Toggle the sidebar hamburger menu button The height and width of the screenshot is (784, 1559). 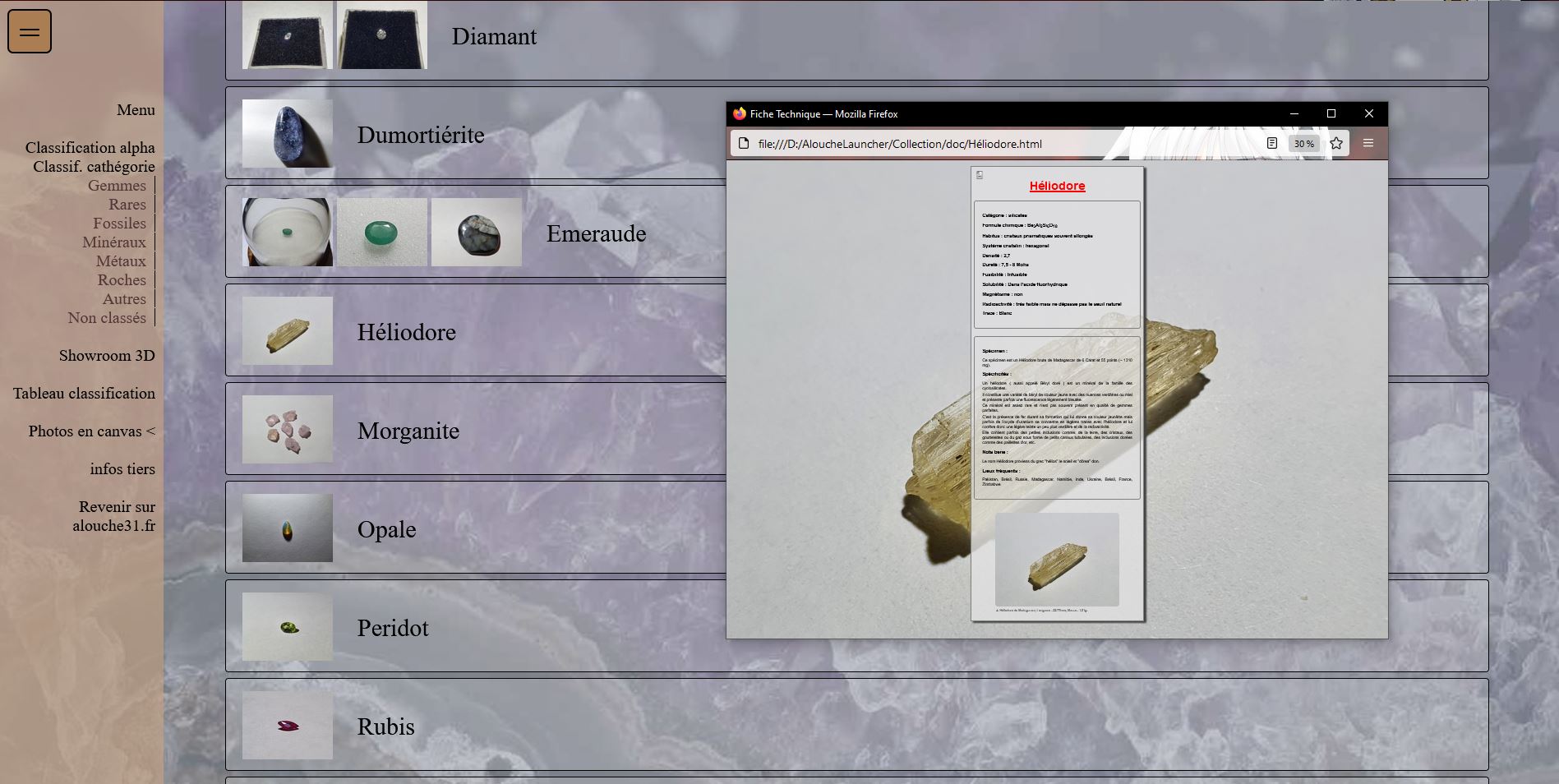tap(30, 32)
